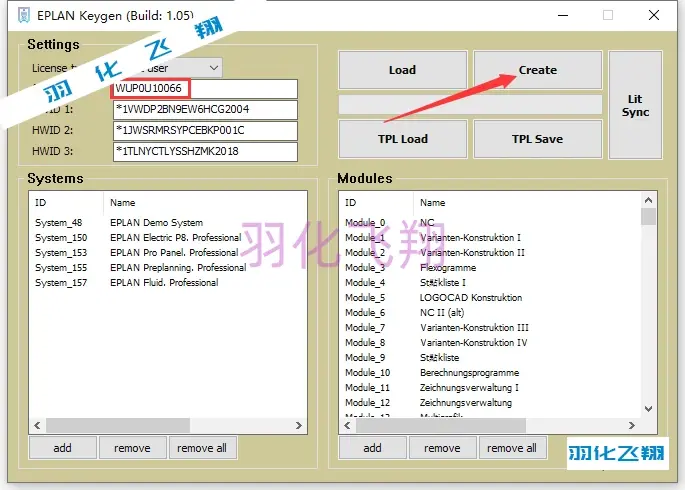Click Systems list scroll left arrow
The width and height of the screenshot is (685, 490).
tap(37, 425)
